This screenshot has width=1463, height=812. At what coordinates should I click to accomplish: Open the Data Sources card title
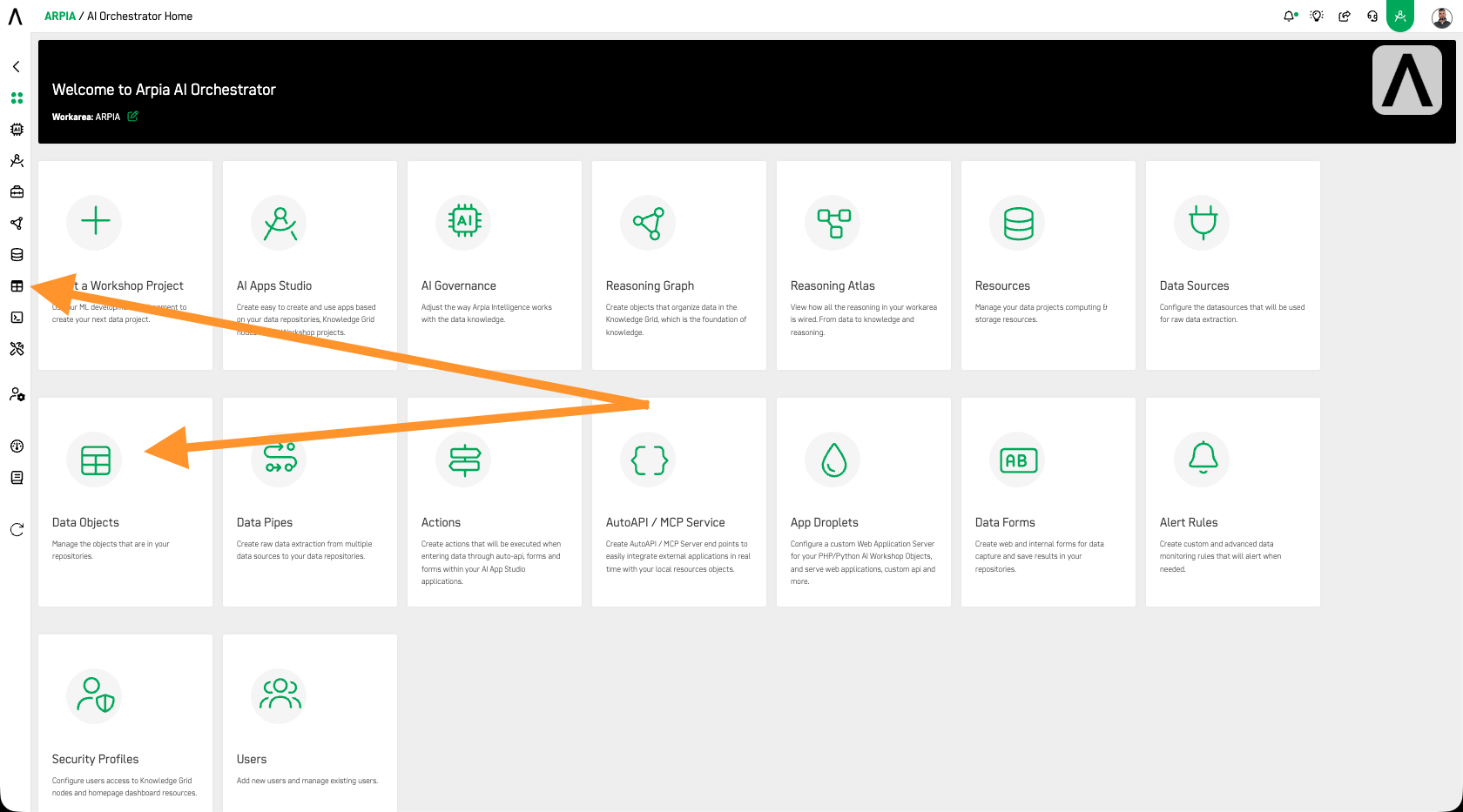(1194, 285)
